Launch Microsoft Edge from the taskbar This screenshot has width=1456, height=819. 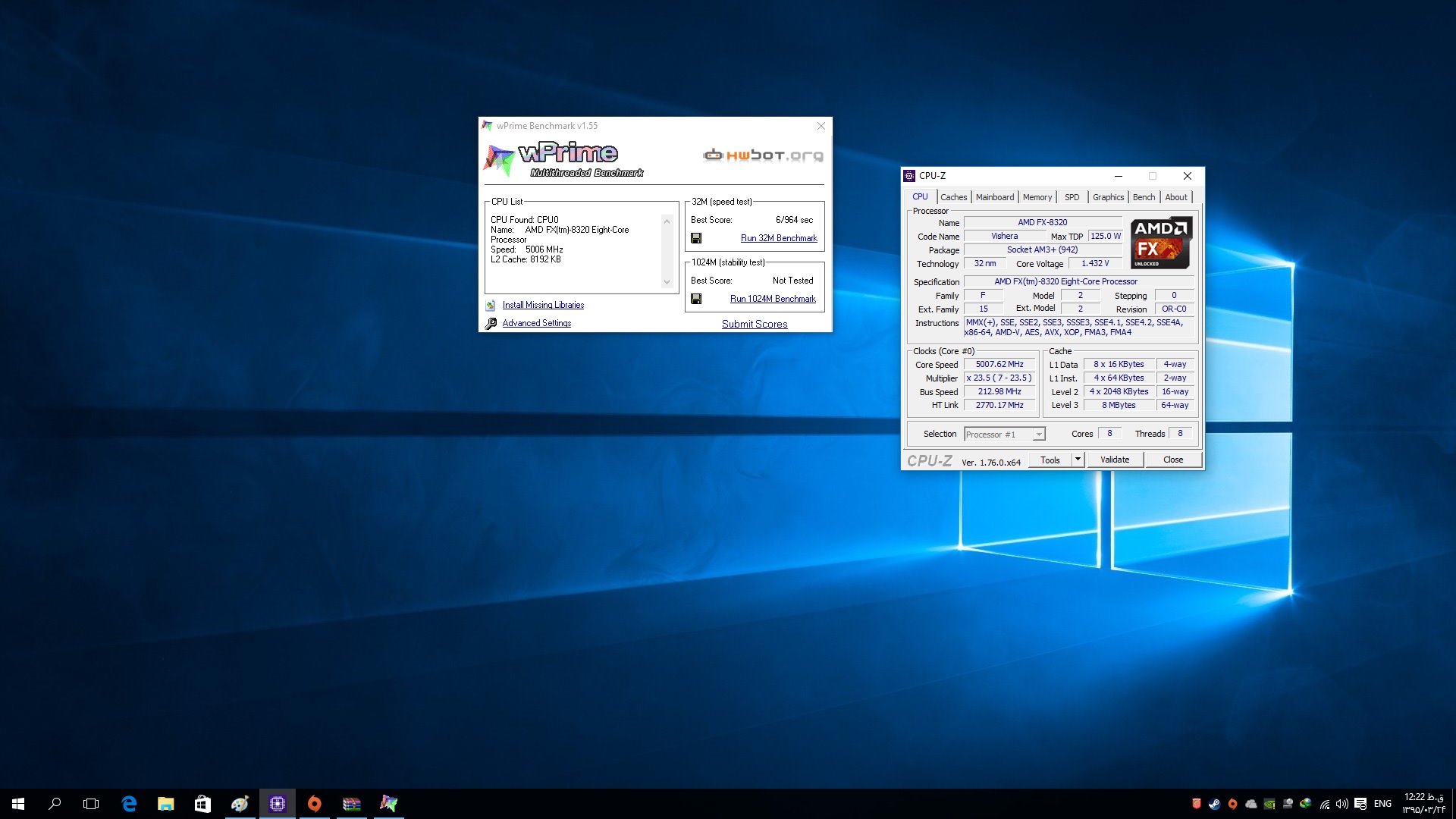pyautogui.click(x=129, y=804)
